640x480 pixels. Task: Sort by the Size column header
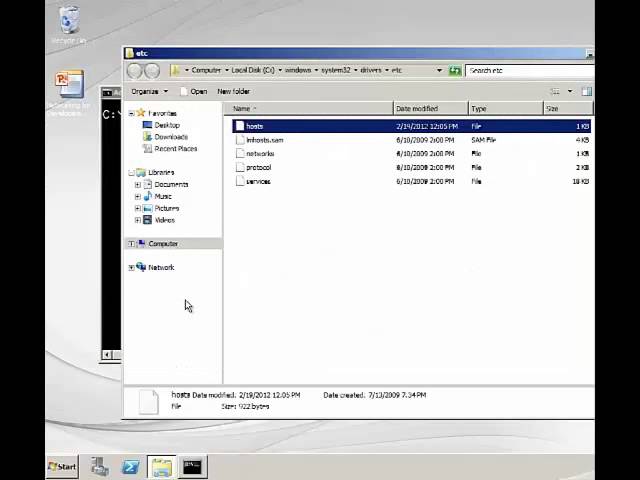(568, 109)
